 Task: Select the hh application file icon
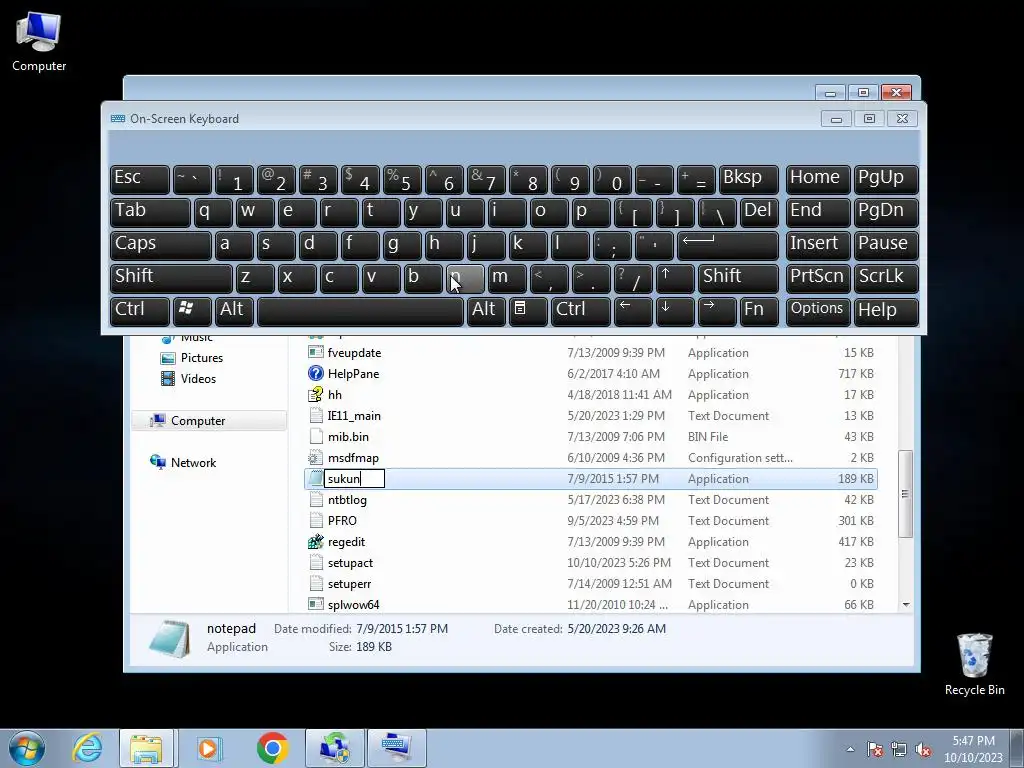(316, 394)
